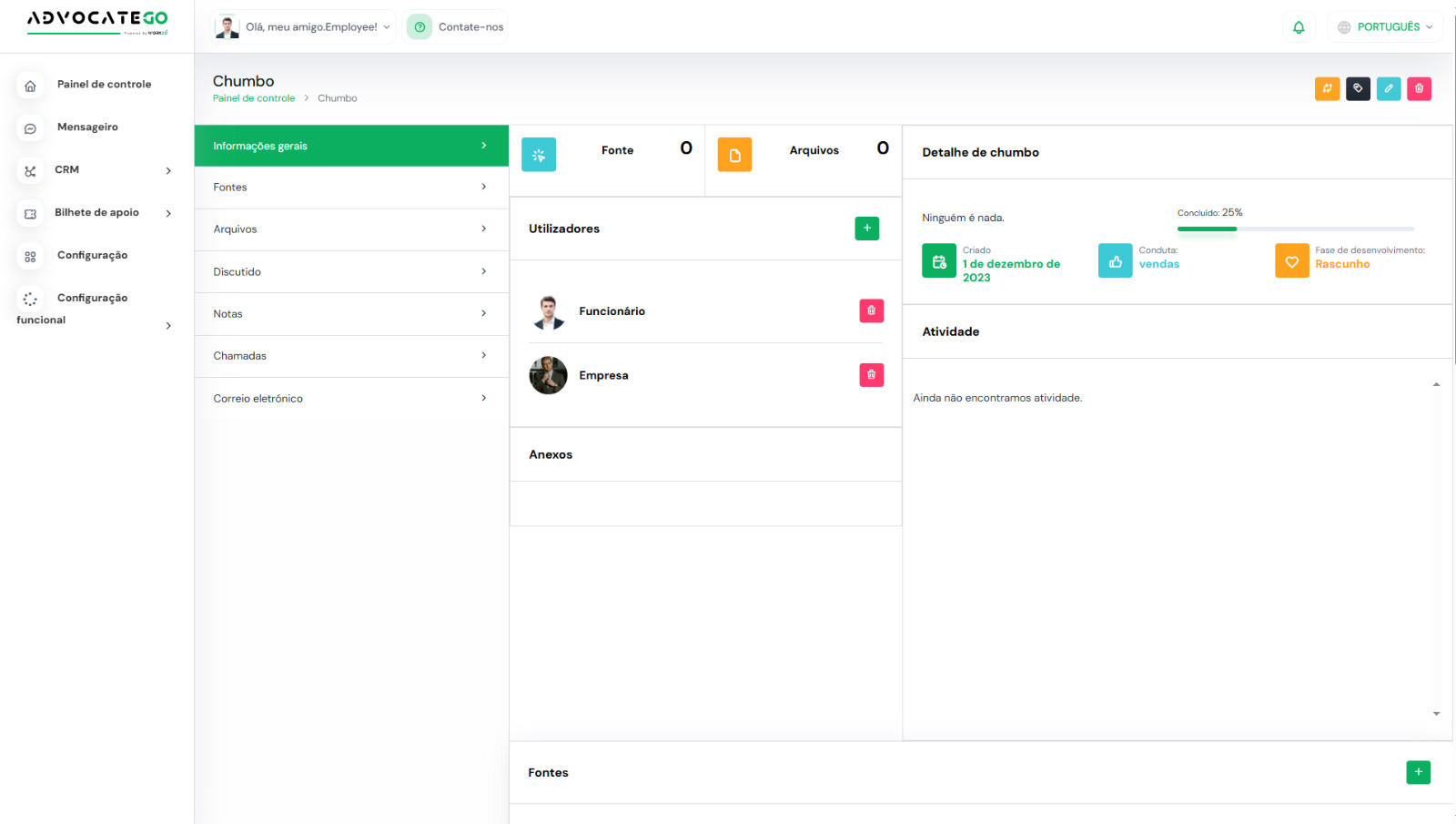
Task: Select the Notas section tab
Action: point(351,314)
